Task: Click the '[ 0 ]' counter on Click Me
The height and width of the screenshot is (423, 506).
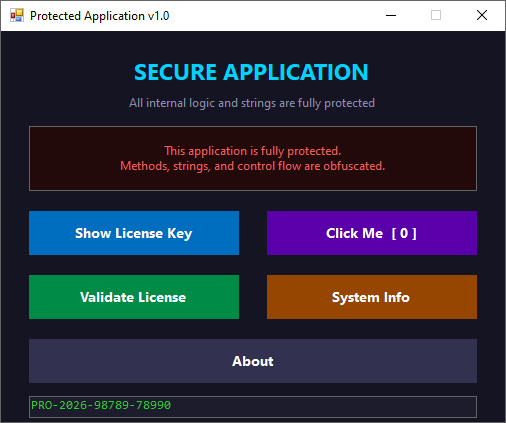Action: [x=404, y=233]
